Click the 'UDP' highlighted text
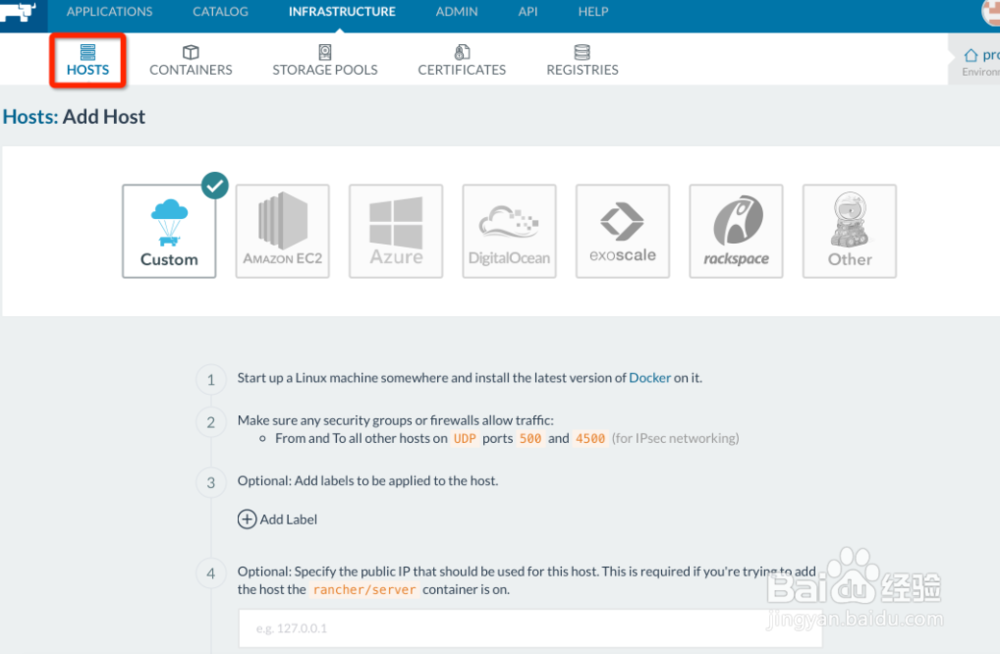The image size is (1000, 654). pos(464,438)
